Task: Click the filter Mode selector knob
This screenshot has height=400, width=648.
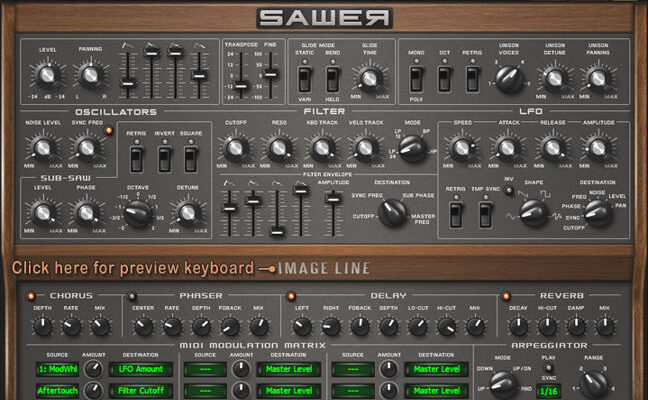Action: 412,148
